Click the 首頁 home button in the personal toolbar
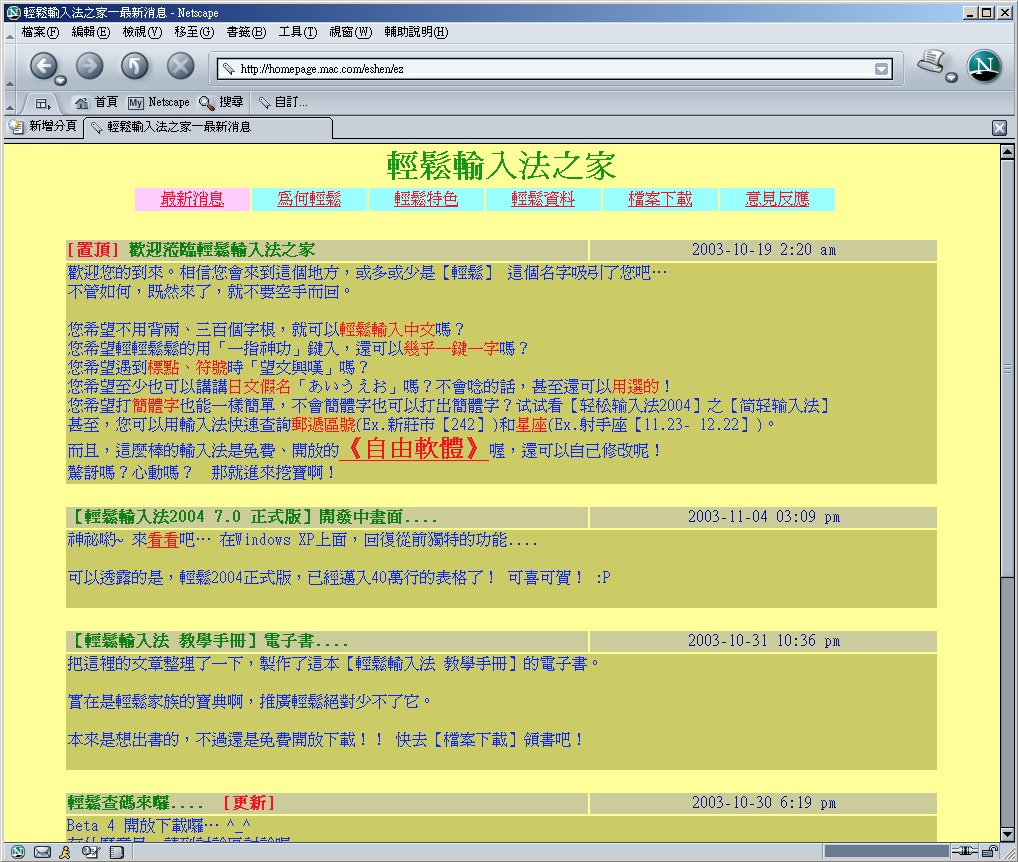Screen dimensions: 1018x862 [96, 102]
